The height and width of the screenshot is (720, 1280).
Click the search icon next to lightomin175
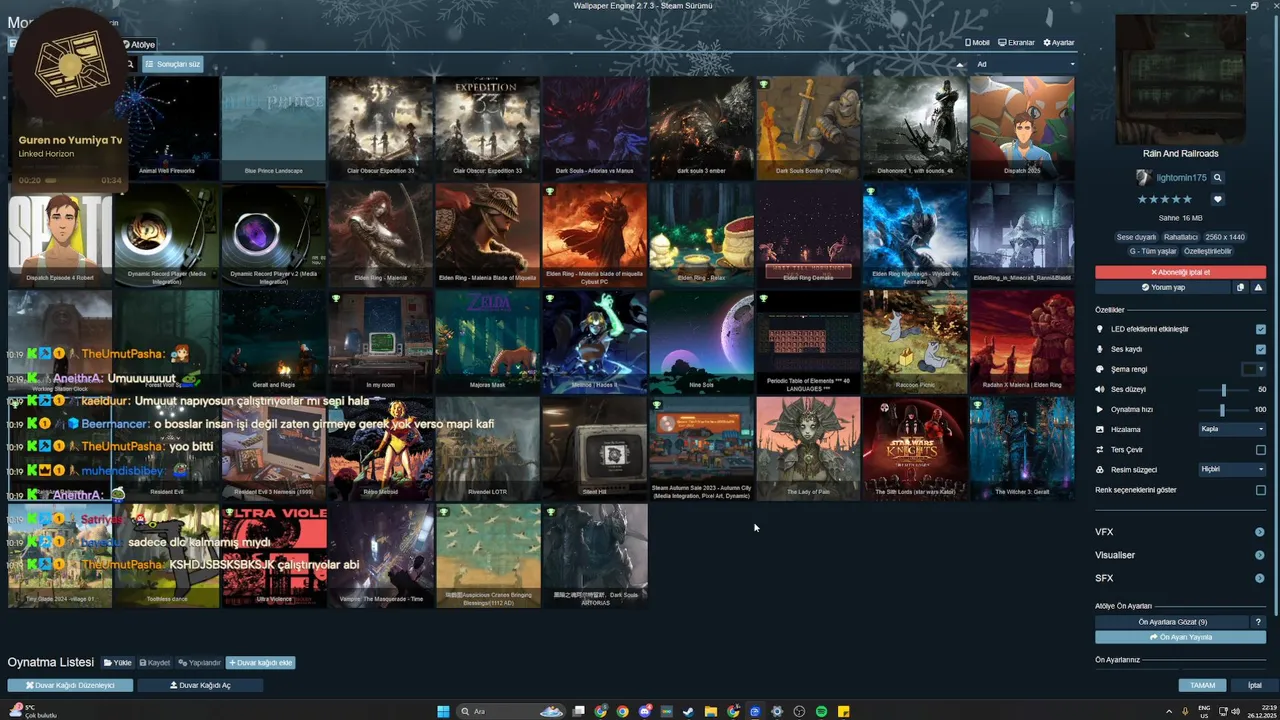[x=1217, y=177]
